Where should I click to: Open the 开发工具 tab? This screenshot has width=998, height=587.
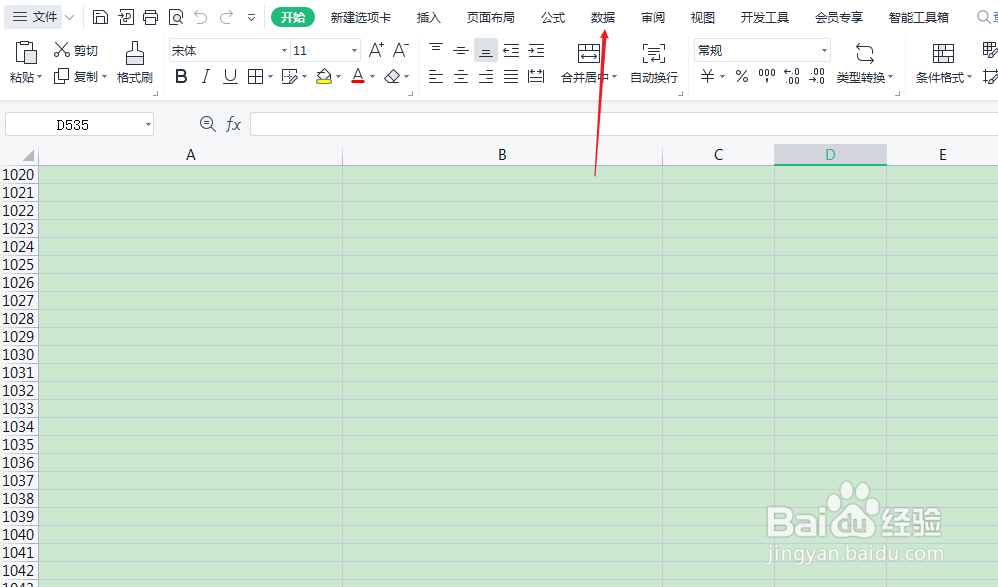pyautogui.click(x=764, y=17)
